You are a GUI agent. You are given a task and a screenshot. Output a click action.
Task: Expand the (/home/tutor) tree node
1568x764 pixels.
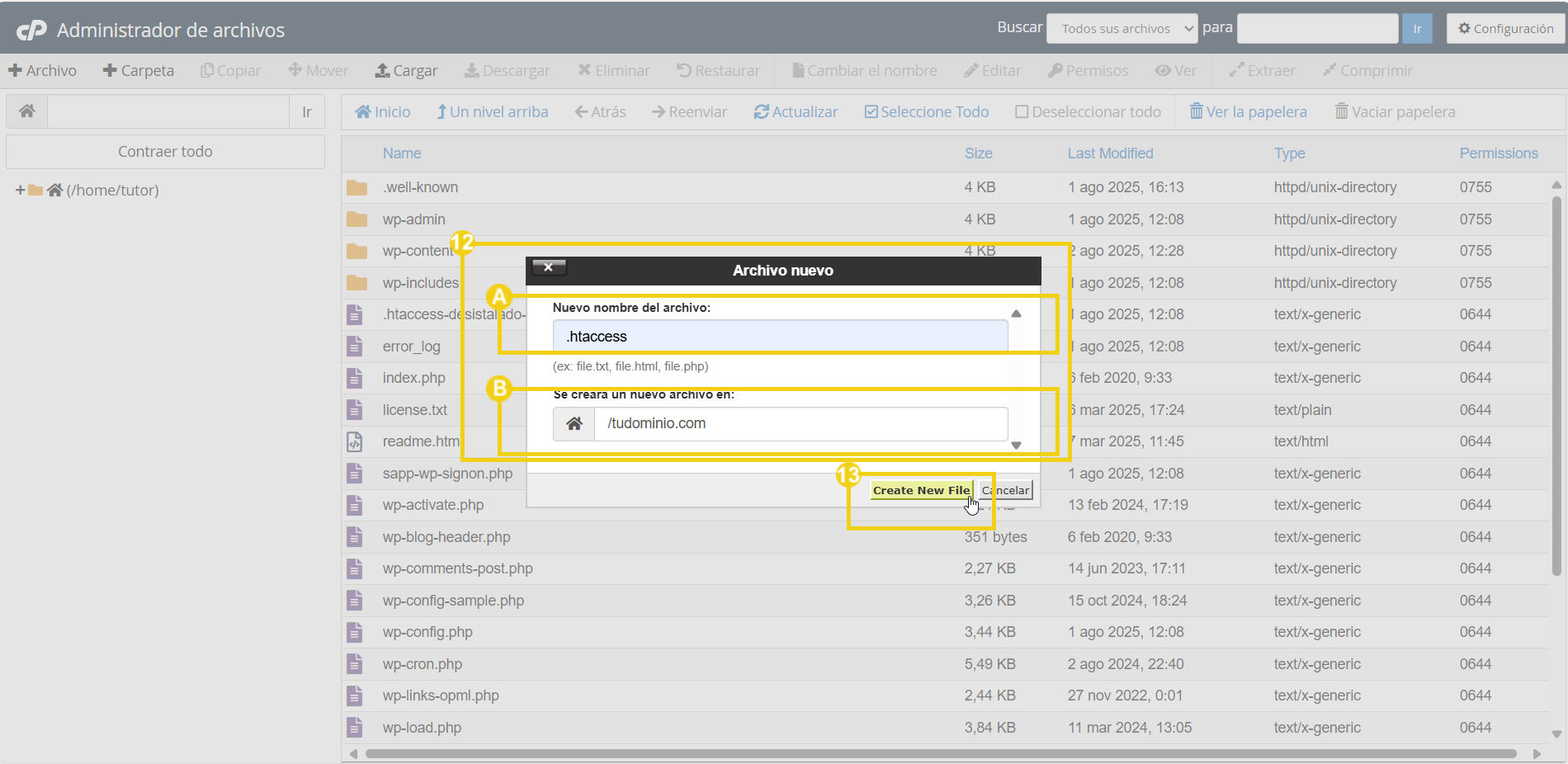pyautogui.click(x=20, y=191)
